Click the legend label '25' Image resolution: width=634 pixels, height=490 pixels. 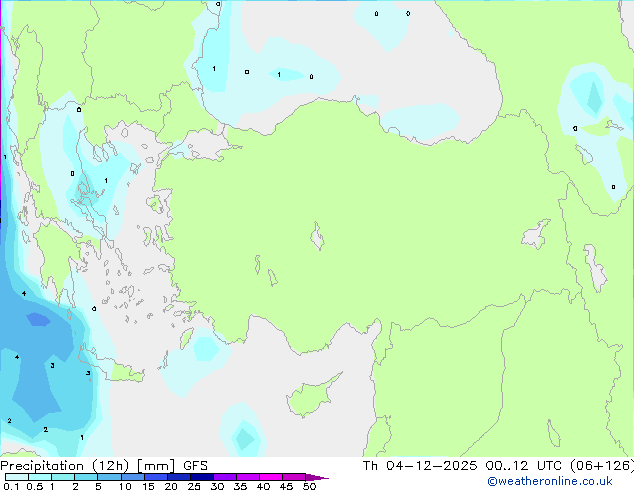coord(194,486)
